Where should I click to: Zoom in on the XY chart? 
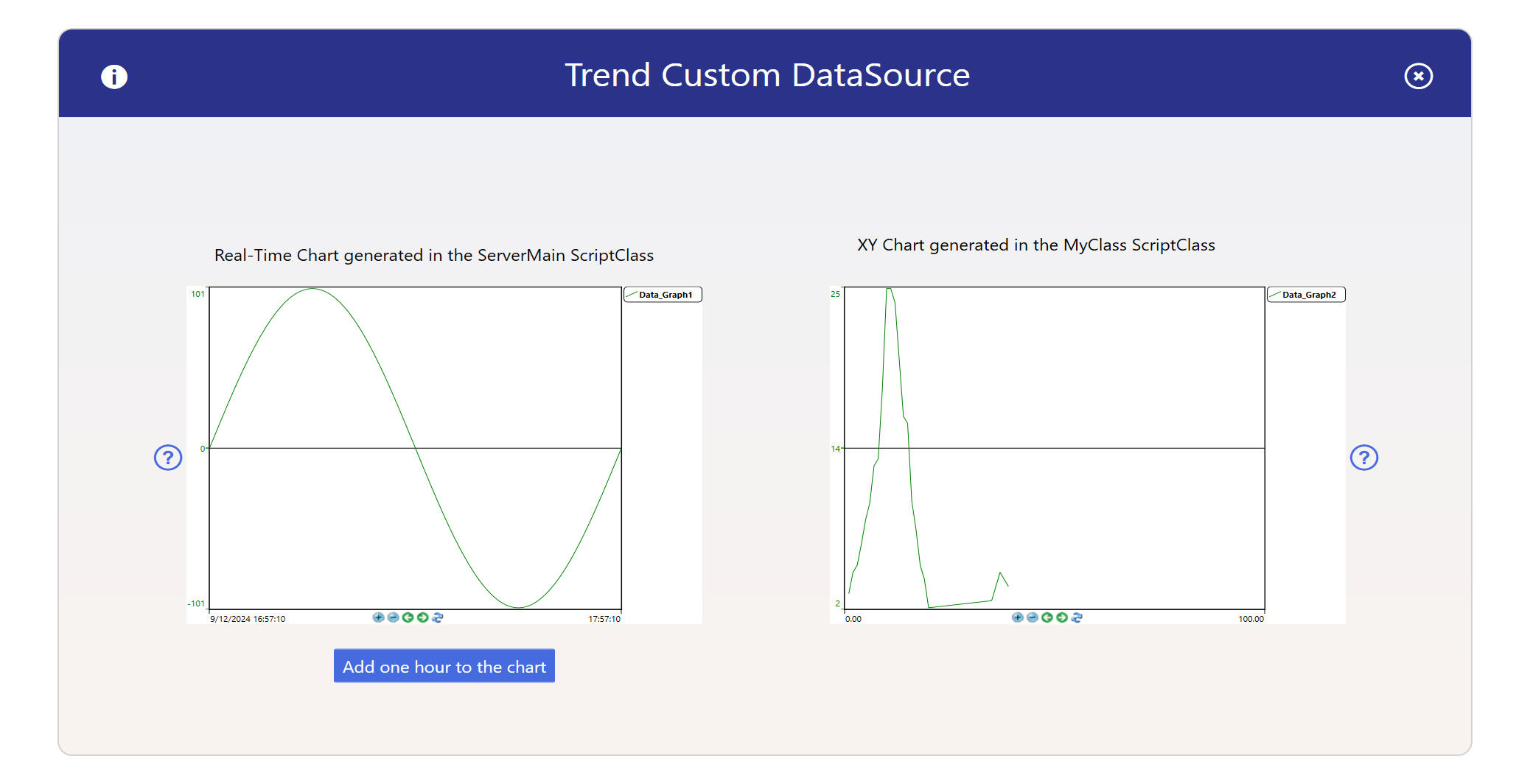pyautogui.click(x=1017, y=617)
